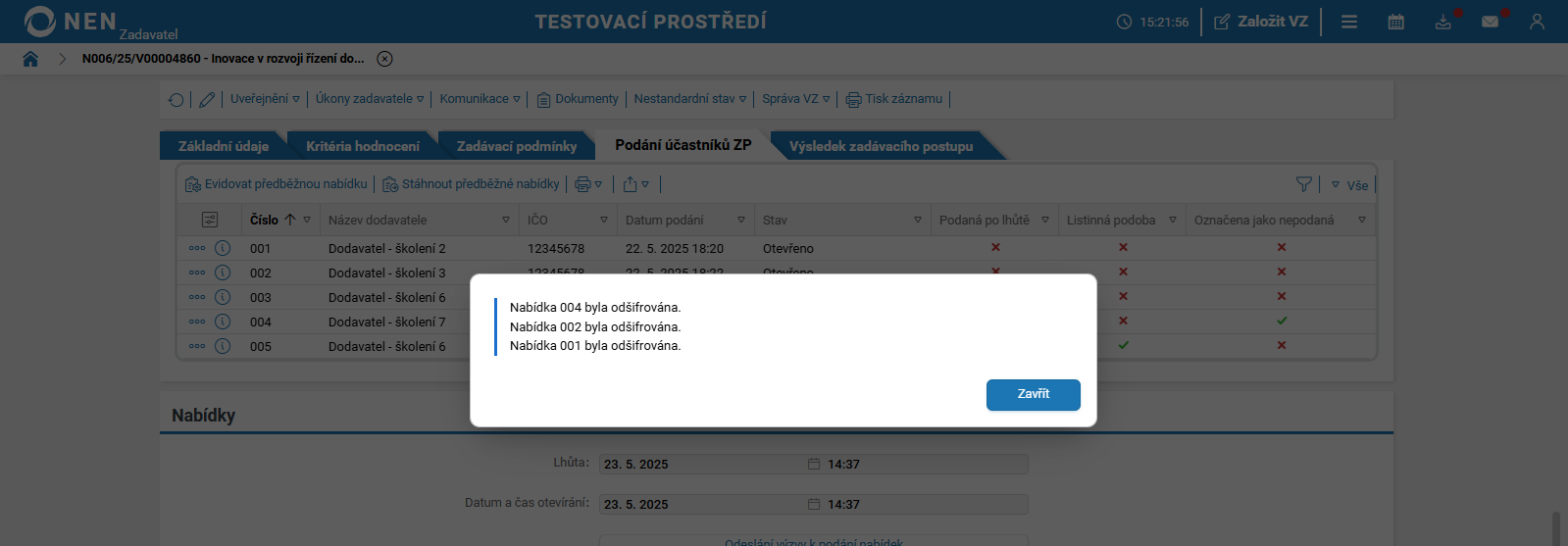
Task: Open Listinná podoba column filter arrow
Action: pos(1173,221)
